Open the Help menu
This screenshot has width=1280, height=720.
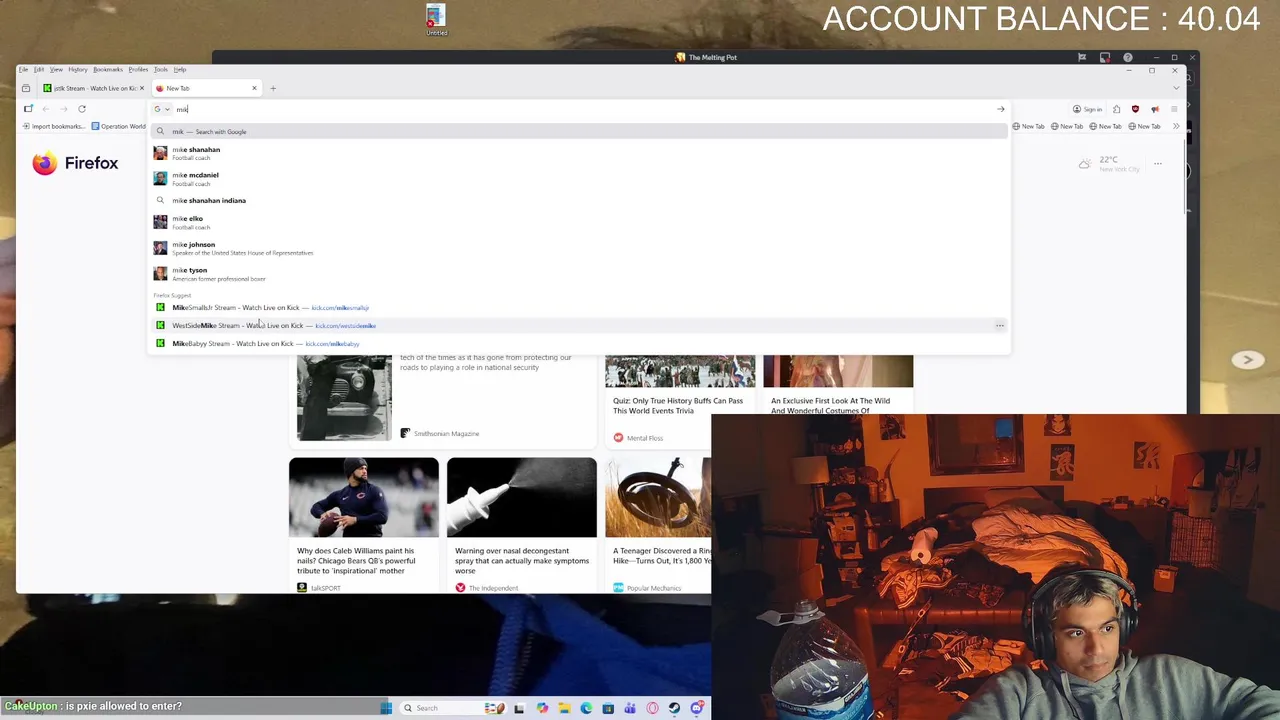[x=180, y=69]
